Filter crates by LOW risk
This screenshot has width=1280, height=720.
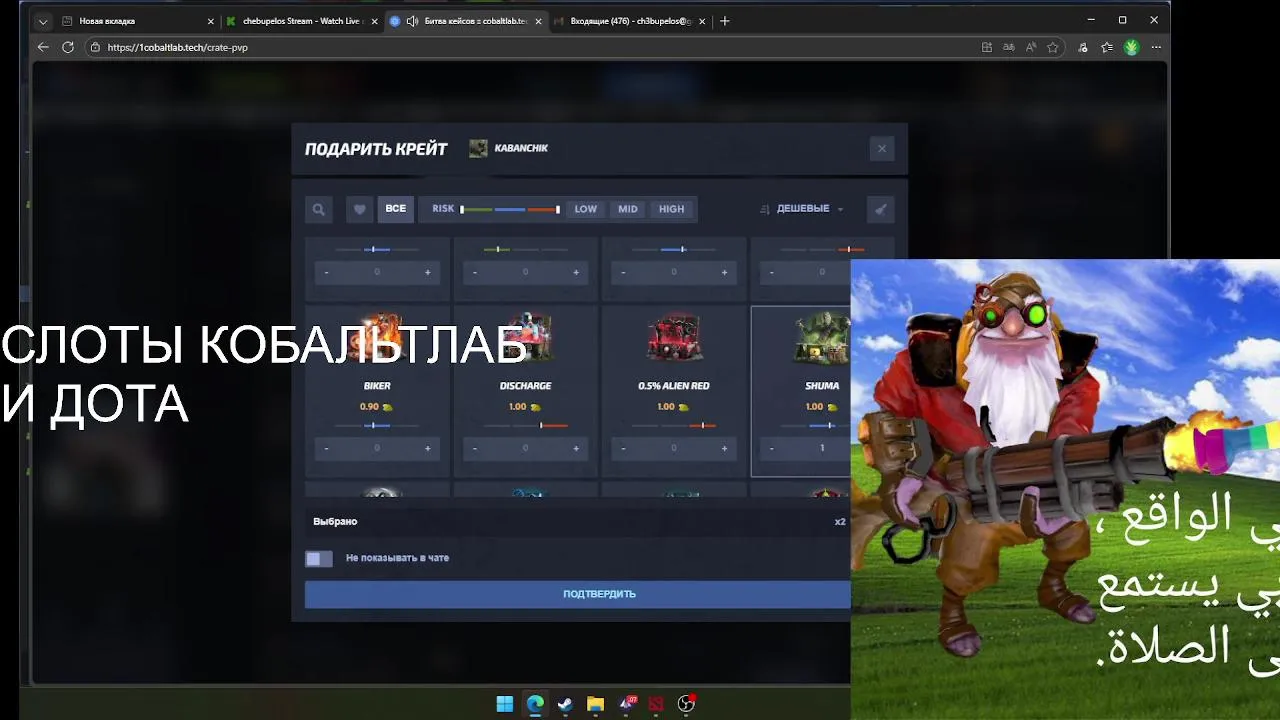[585, 209]
